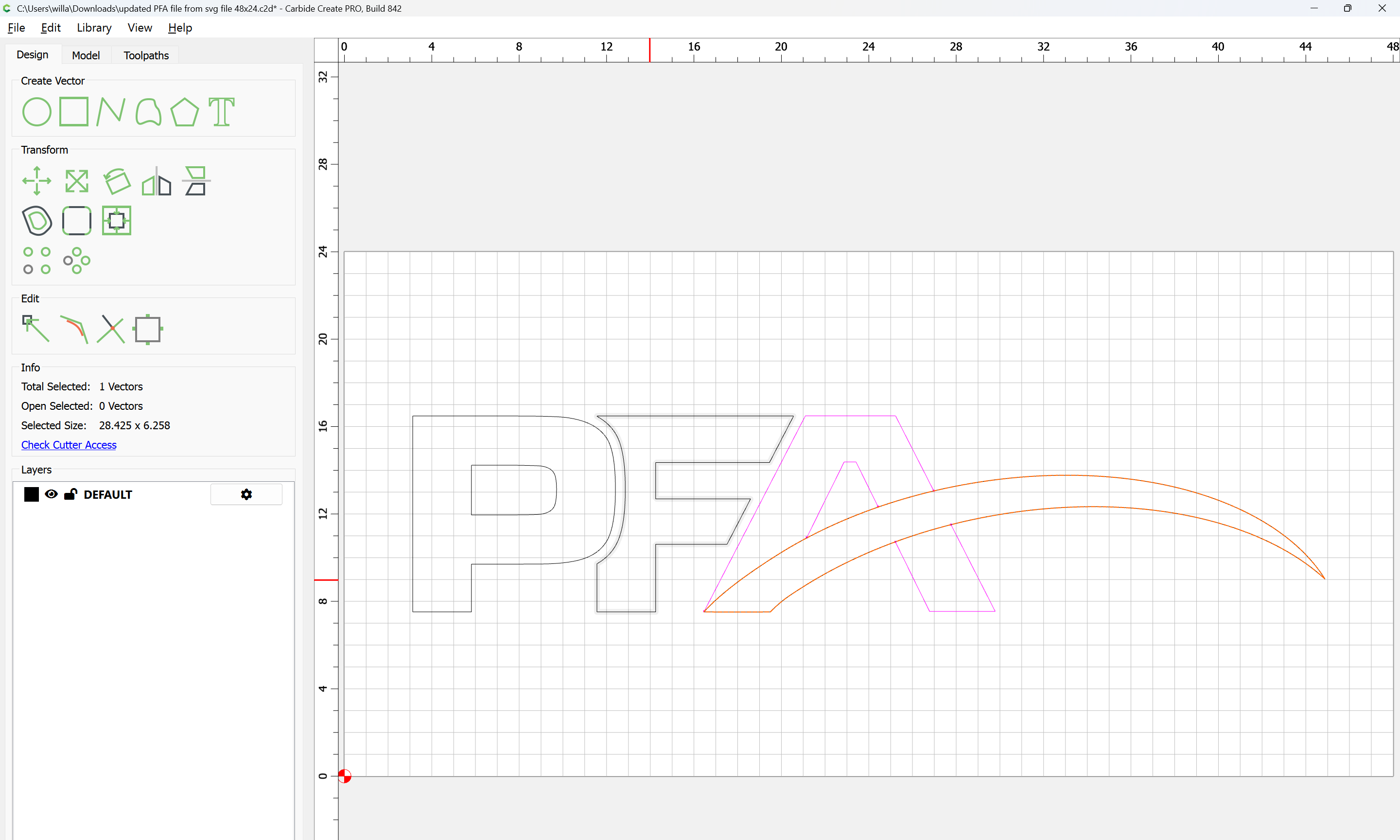The width and height of the screenshot is (1400, 840).
Task: Select the Polyline drawing tool
Action: (110, 111)
